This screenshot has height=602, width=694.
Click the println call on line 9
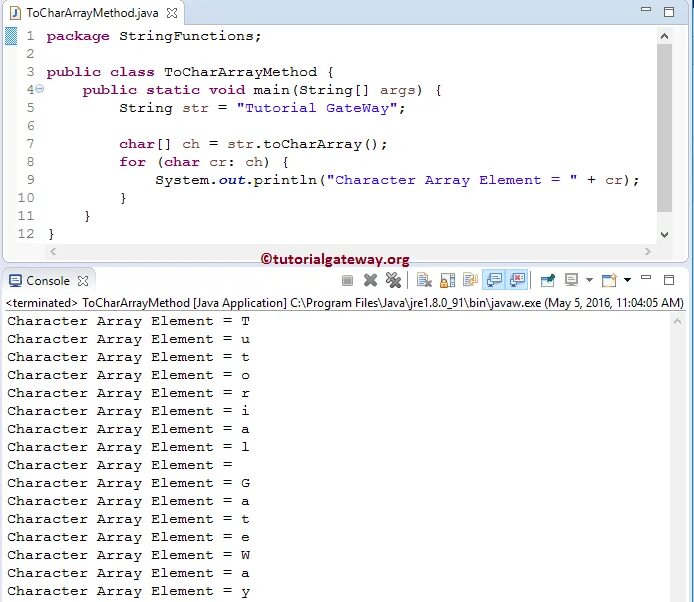tap(285, 180)
